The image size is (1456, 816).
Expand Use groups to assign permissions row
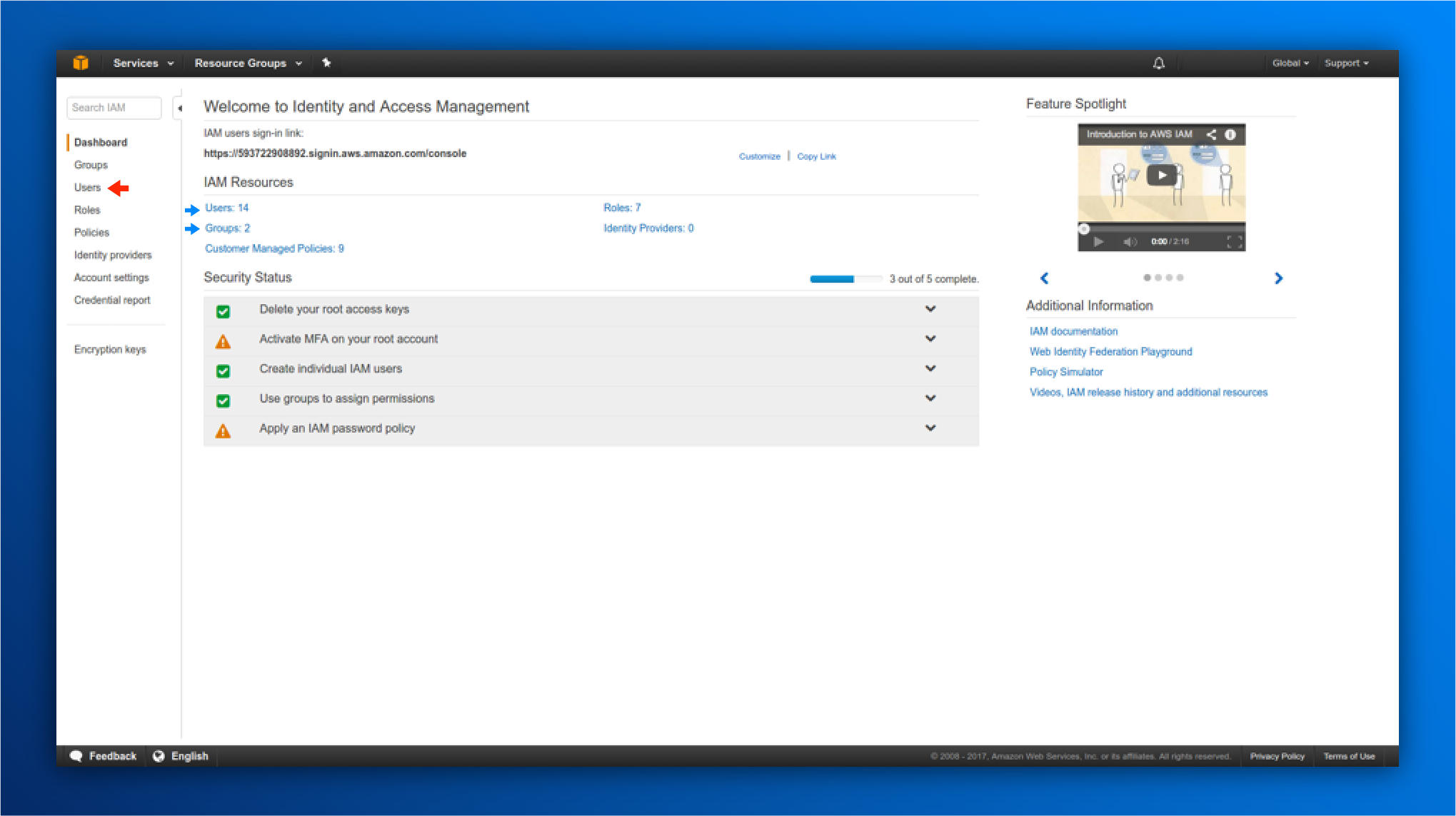coord(930,398)
